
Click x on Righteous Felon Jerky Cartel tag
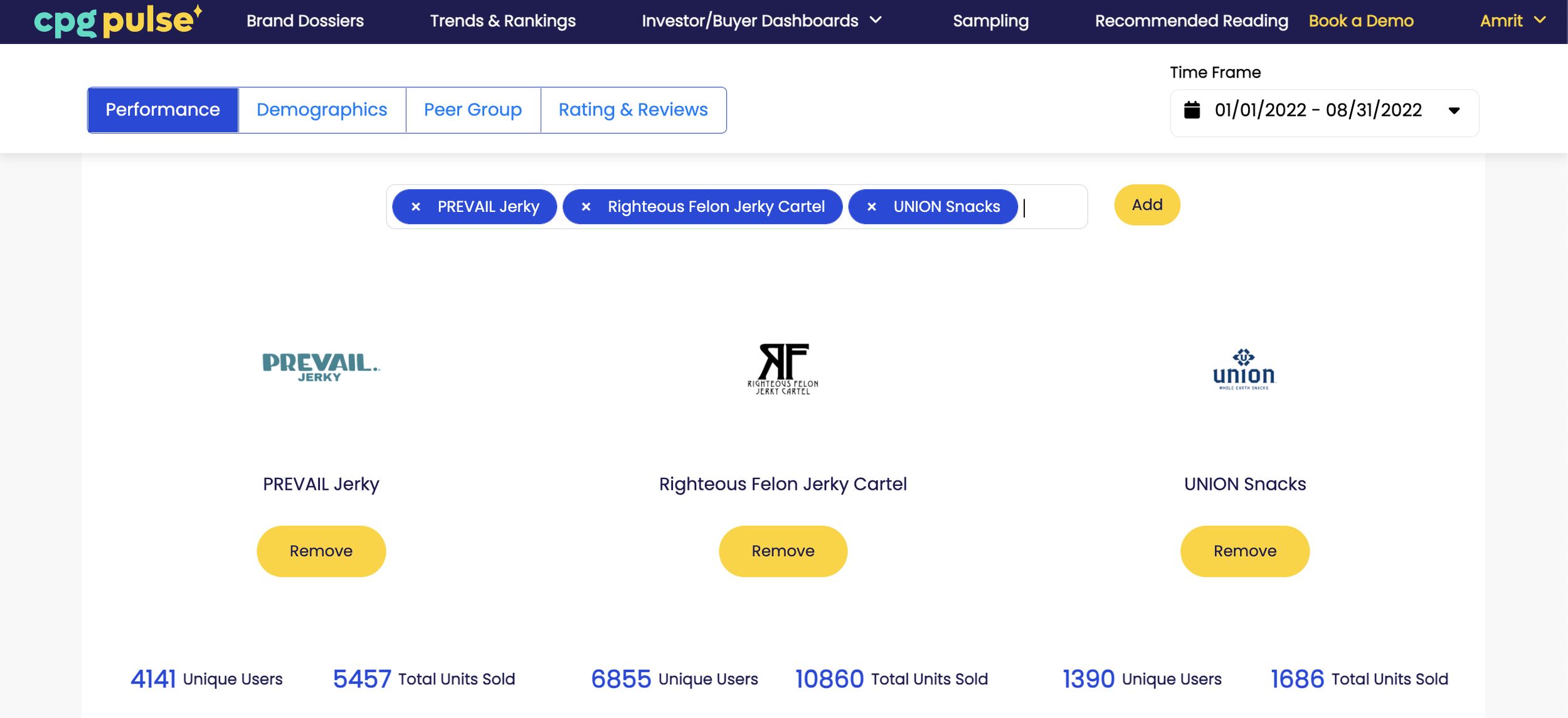(586, 207)
